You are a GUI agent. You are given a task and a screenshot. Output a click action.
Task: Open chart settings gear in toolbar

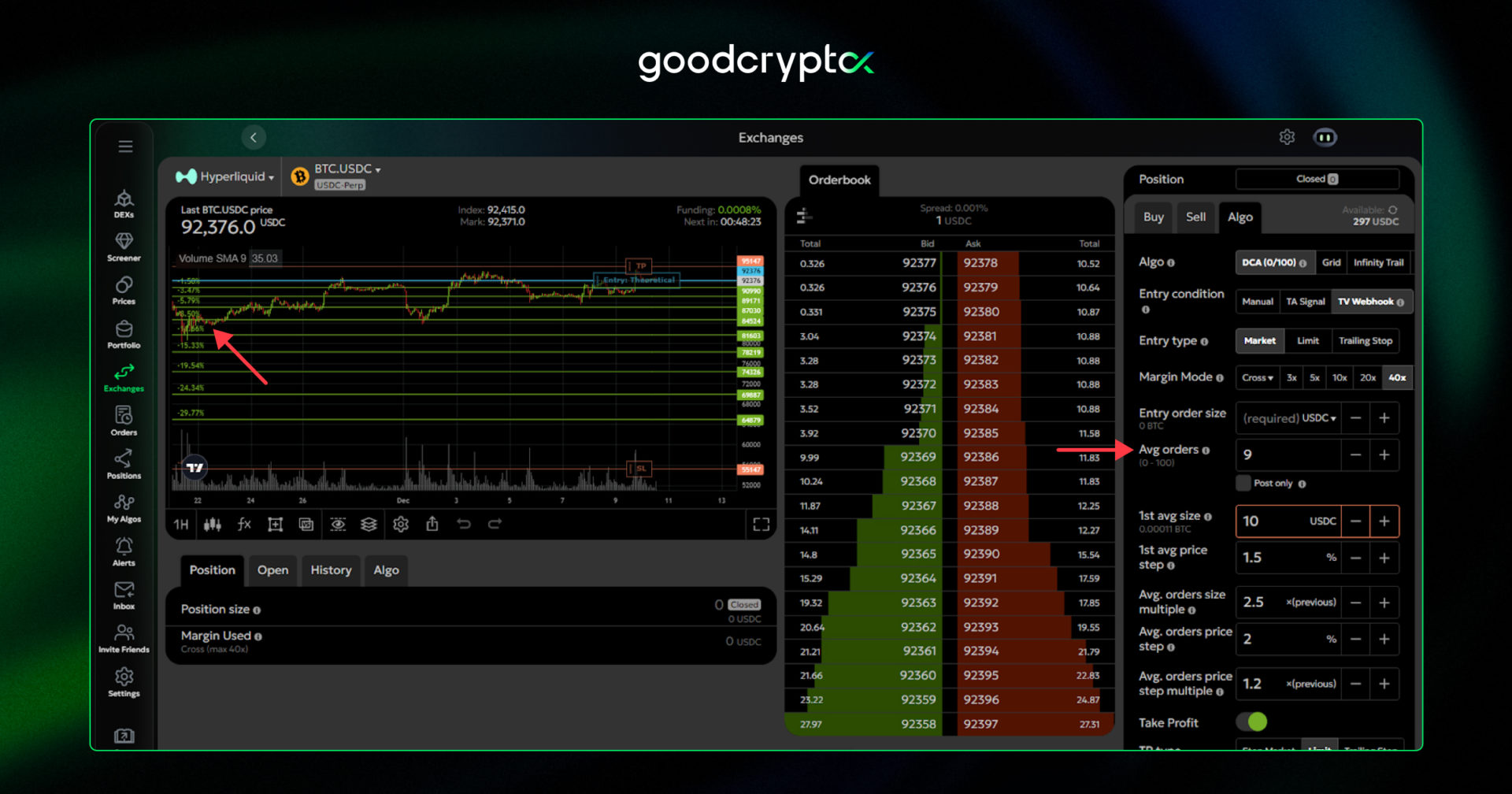(x=401, y=525)
